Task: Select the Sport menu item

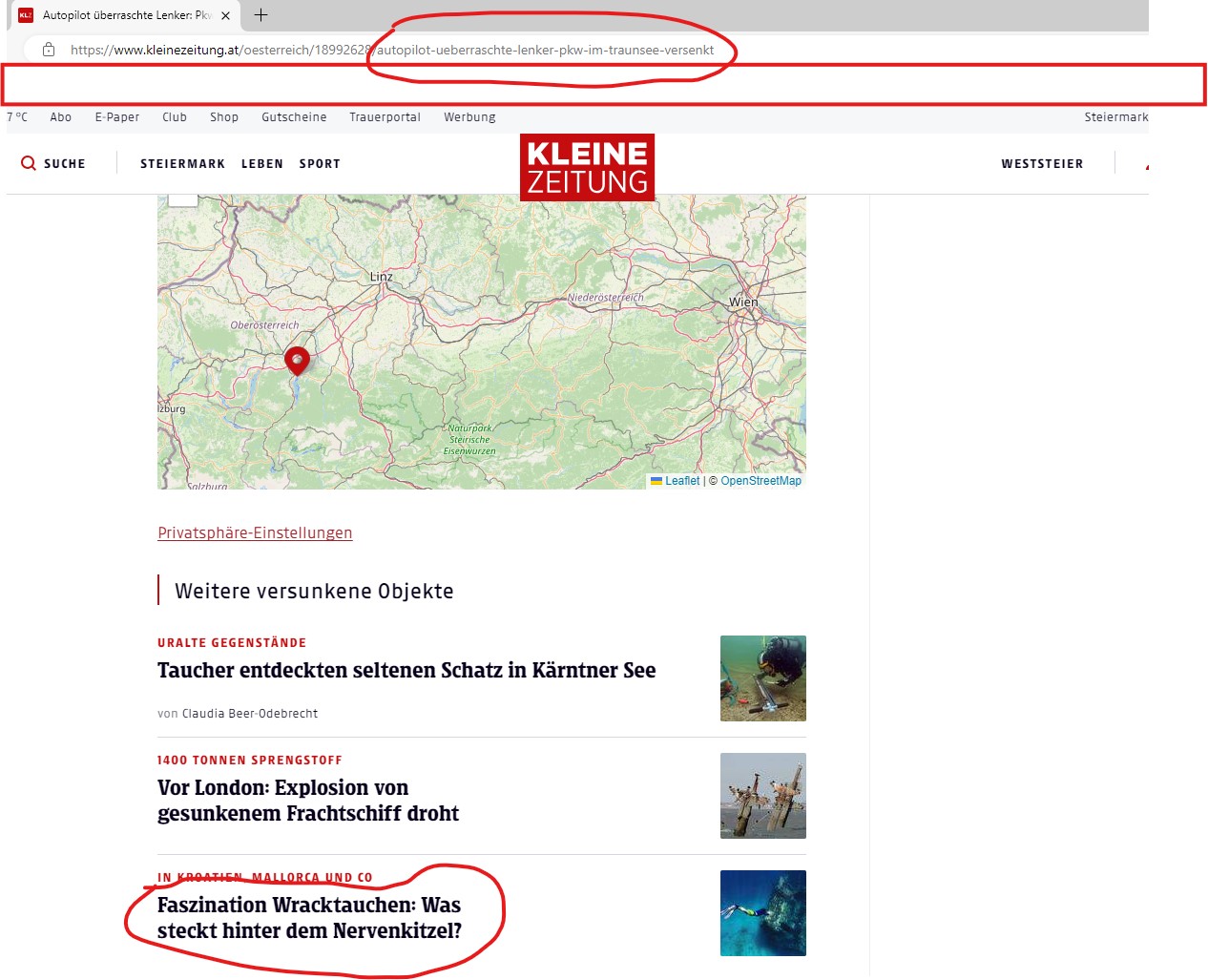Action: [x=320, y=164]
